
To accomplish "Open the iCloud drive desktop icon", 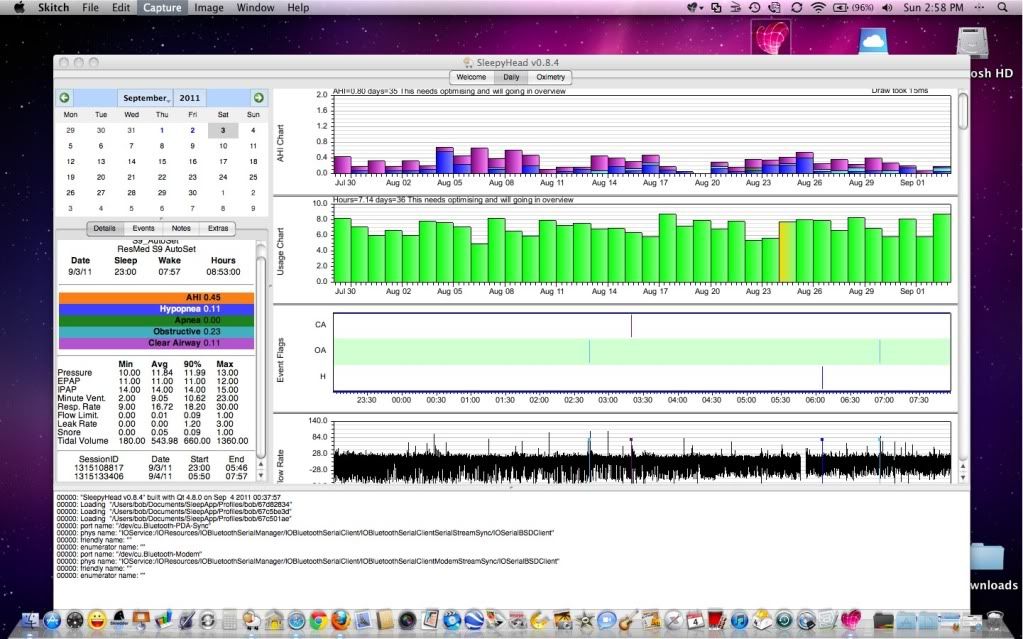I will click(x=873, y=41).
